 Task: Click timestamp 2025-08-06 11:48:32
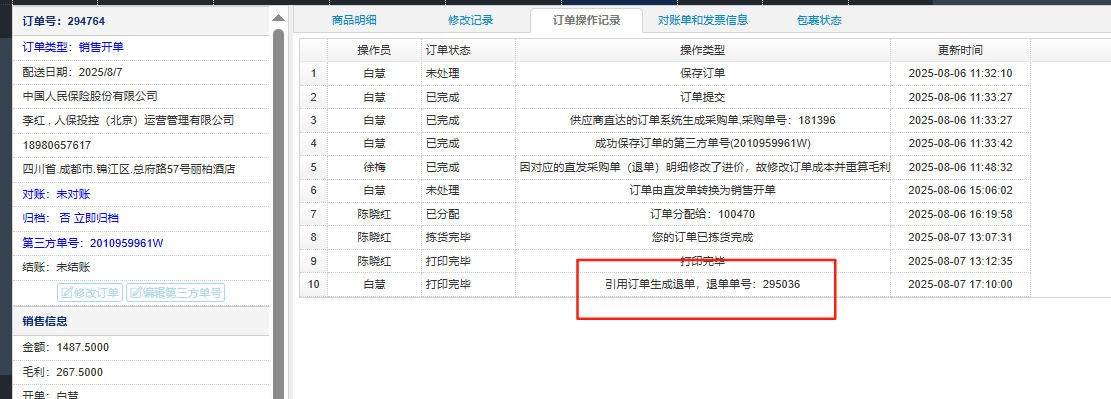click(960, 167)
